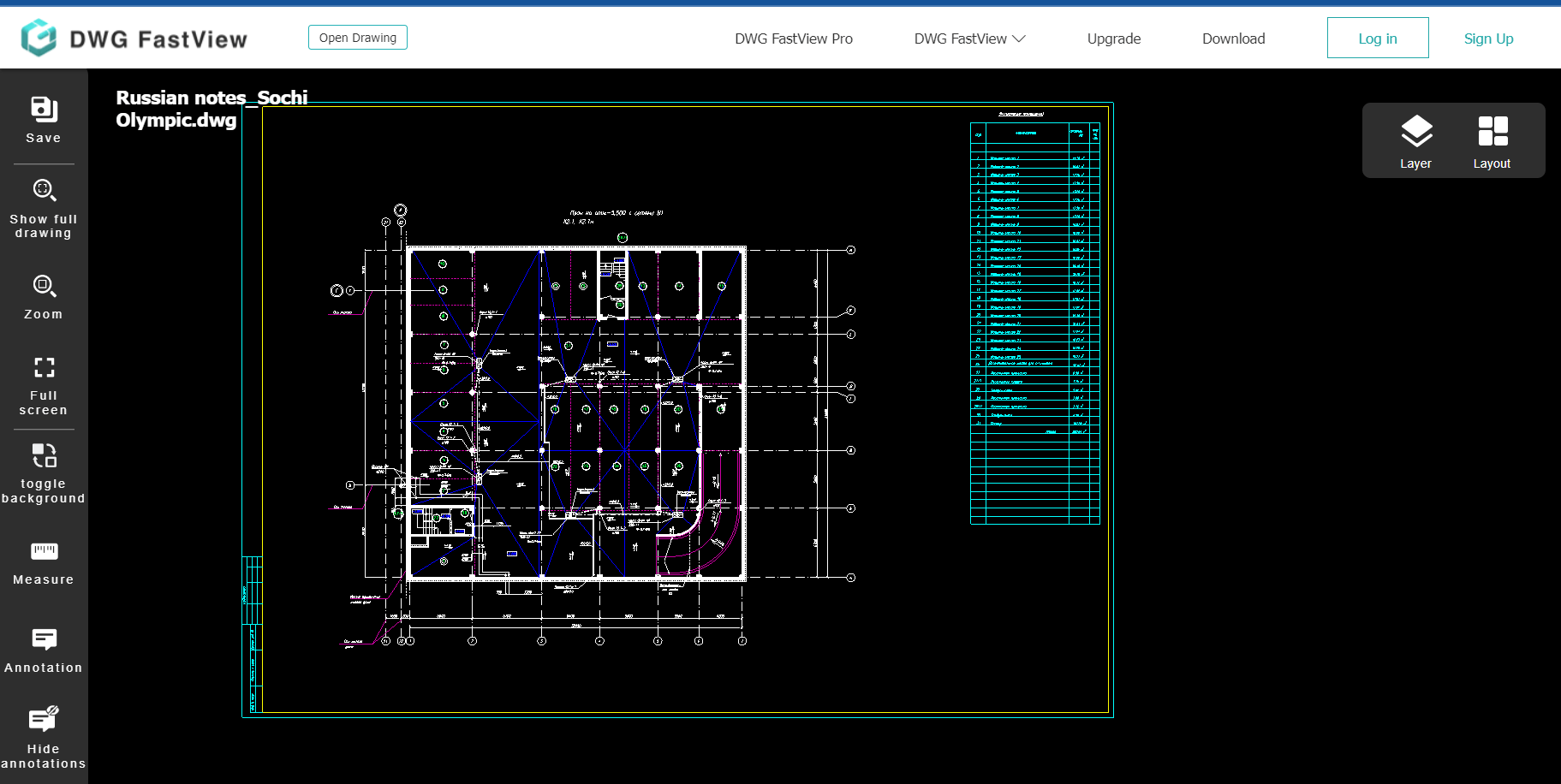Click the Log in button
This screenshot has height=784, width=1561.
tap(1377, 39)
